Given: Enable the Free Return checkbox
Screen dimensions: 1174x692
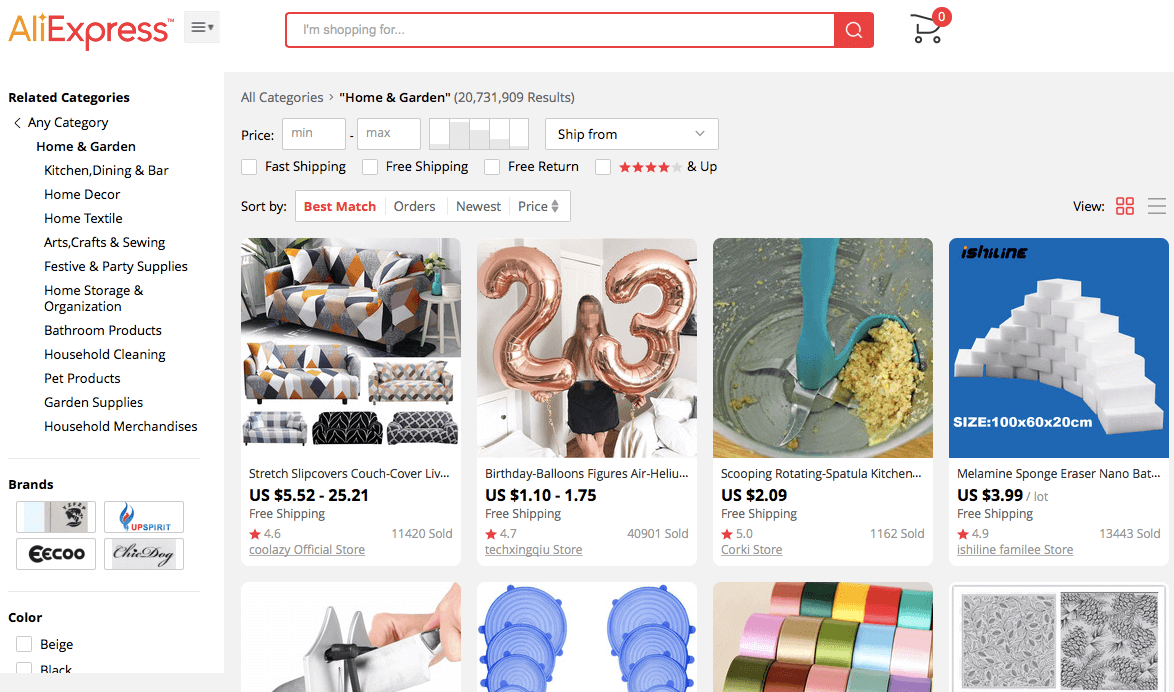Looking at the screenshot, I should click(x=492, y=167).
